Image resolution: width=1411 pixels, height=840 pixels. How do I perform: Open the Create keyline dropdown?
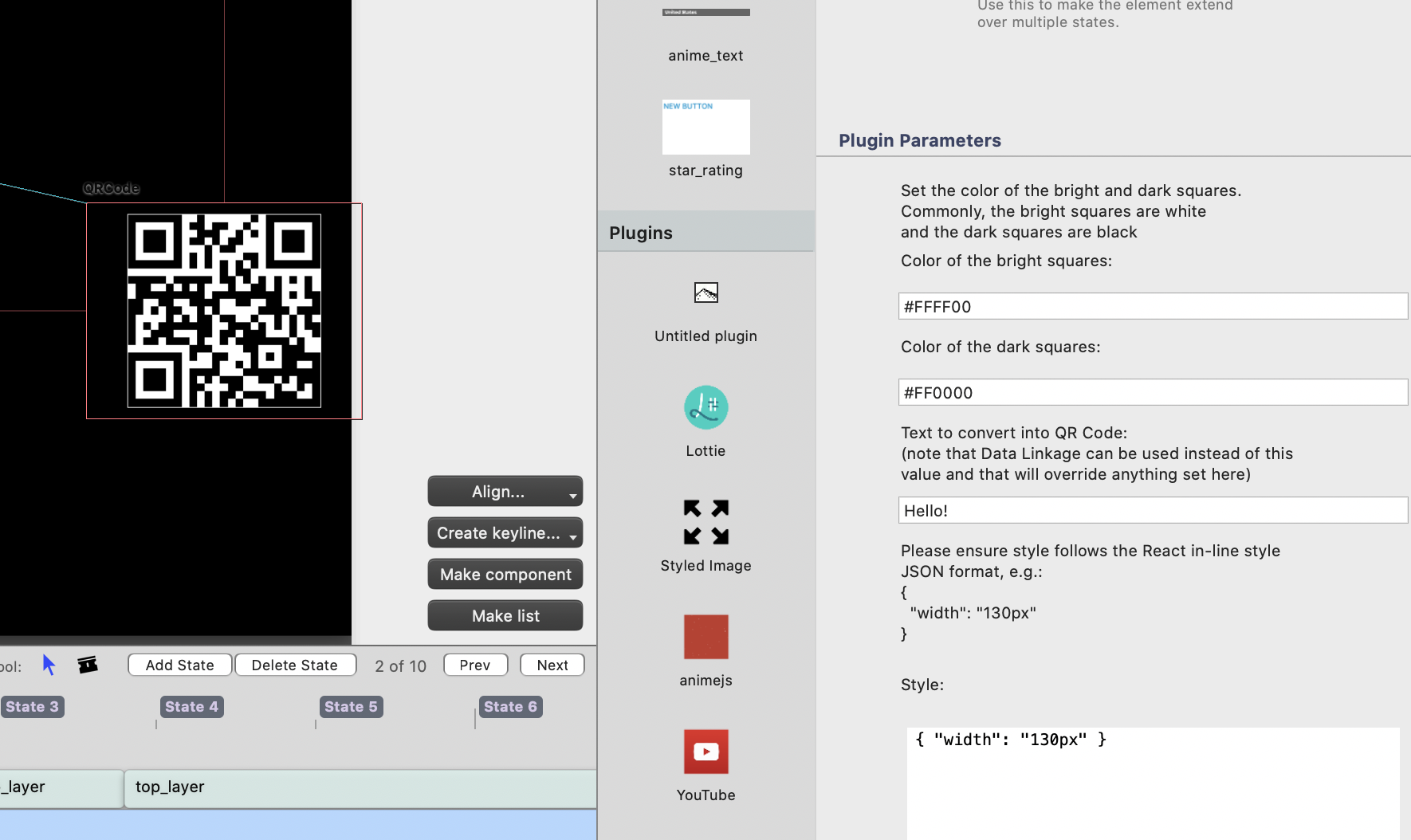[x=505, y=533]
